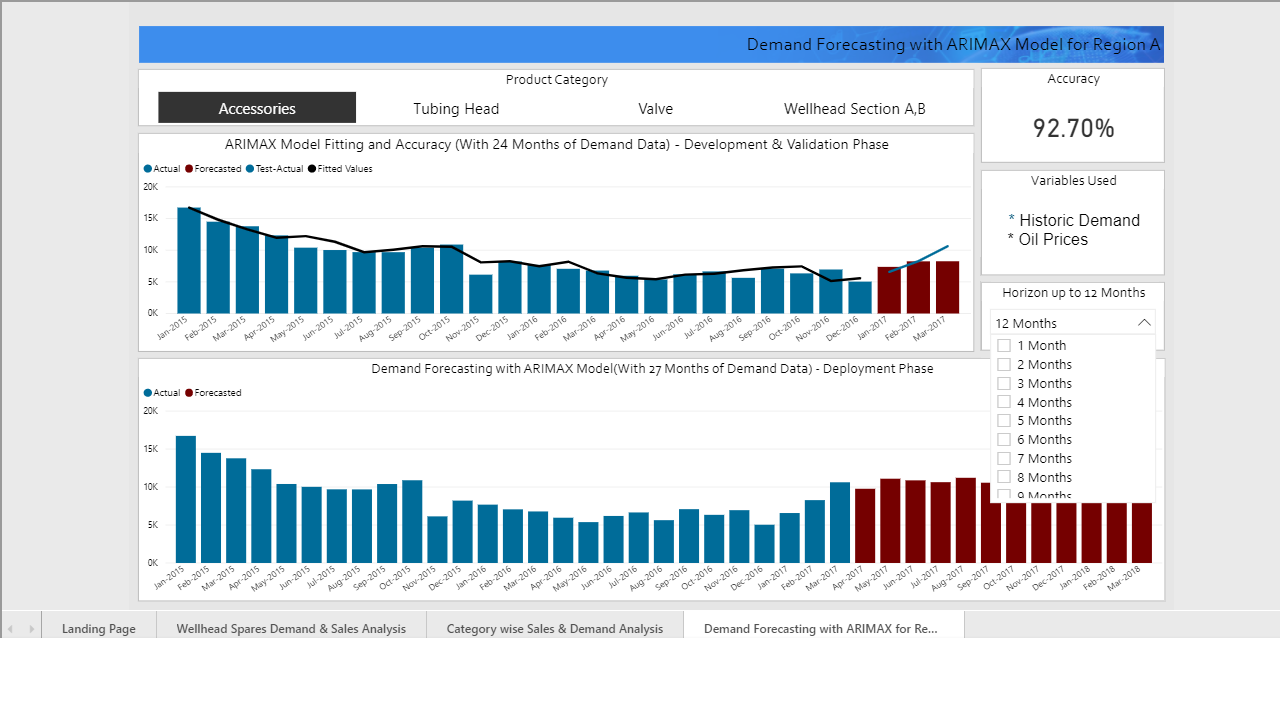Choose Tubing Head category
1280x720 pixels.
tap(456, 108)
